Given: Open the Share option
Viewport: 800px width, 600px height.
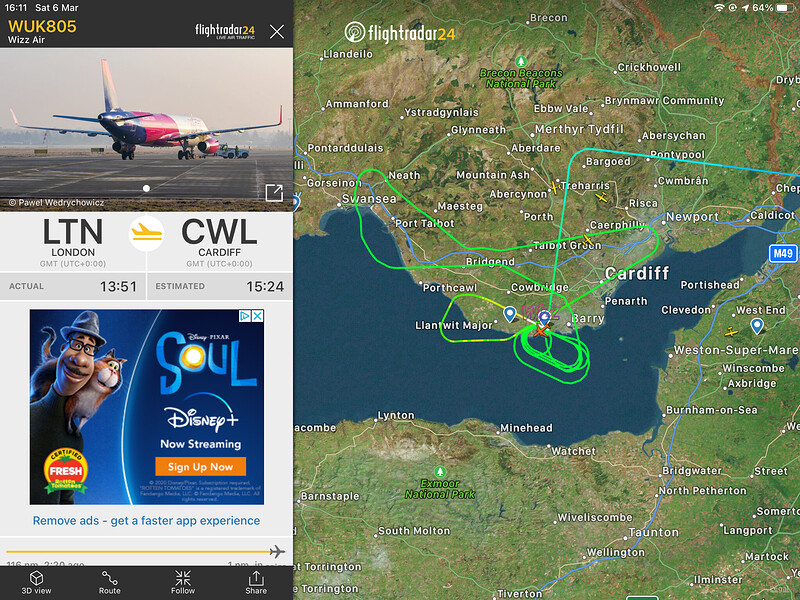Looking at the screenshot, I should tap(256, 583).
